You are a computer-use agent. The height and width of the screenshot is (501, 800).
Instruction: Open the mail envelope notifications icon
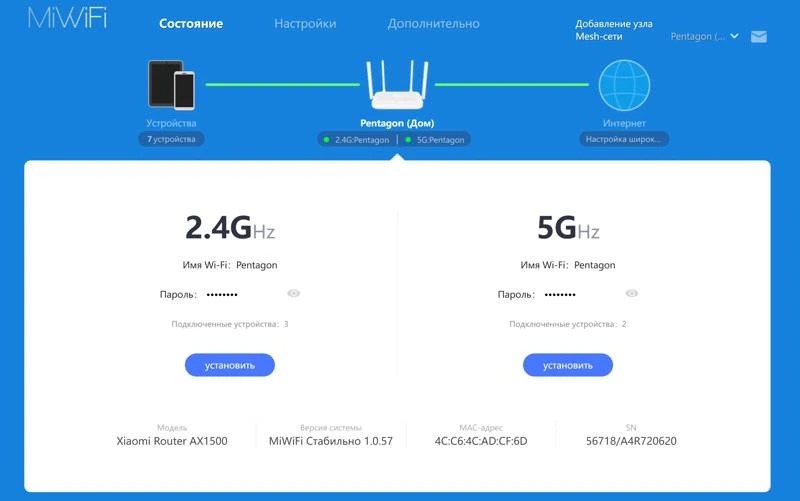[759, 37]
